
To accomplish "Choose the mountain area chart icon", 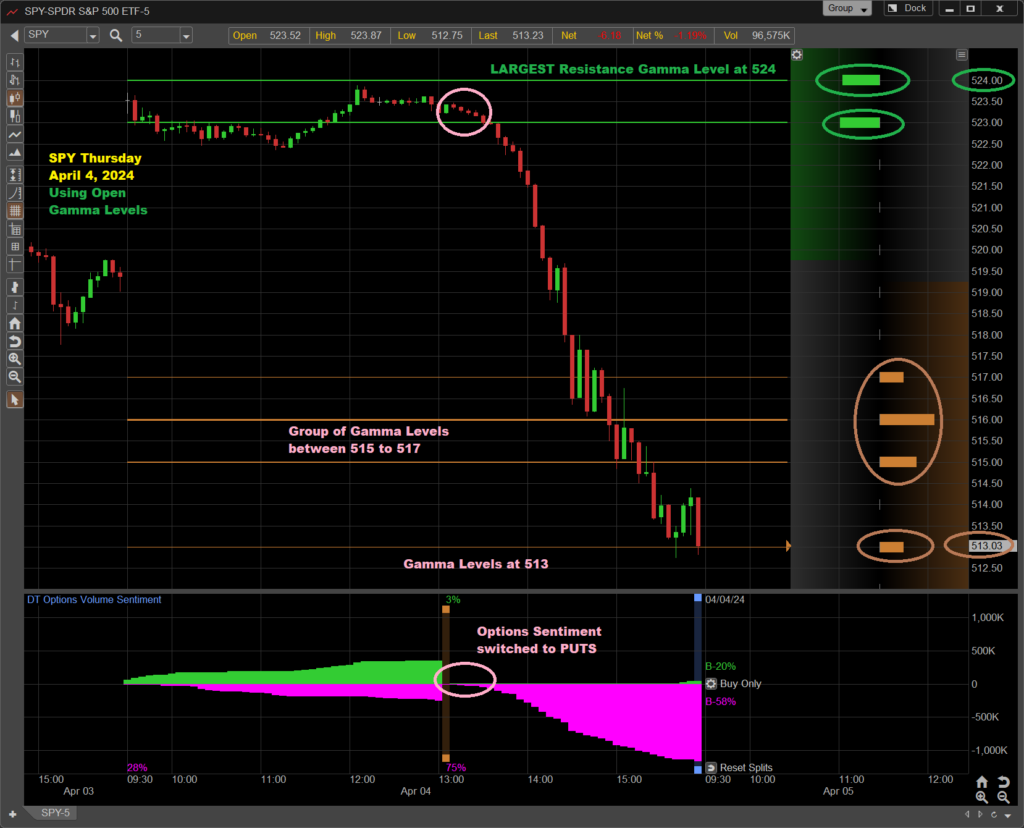I will coord(15,154).
